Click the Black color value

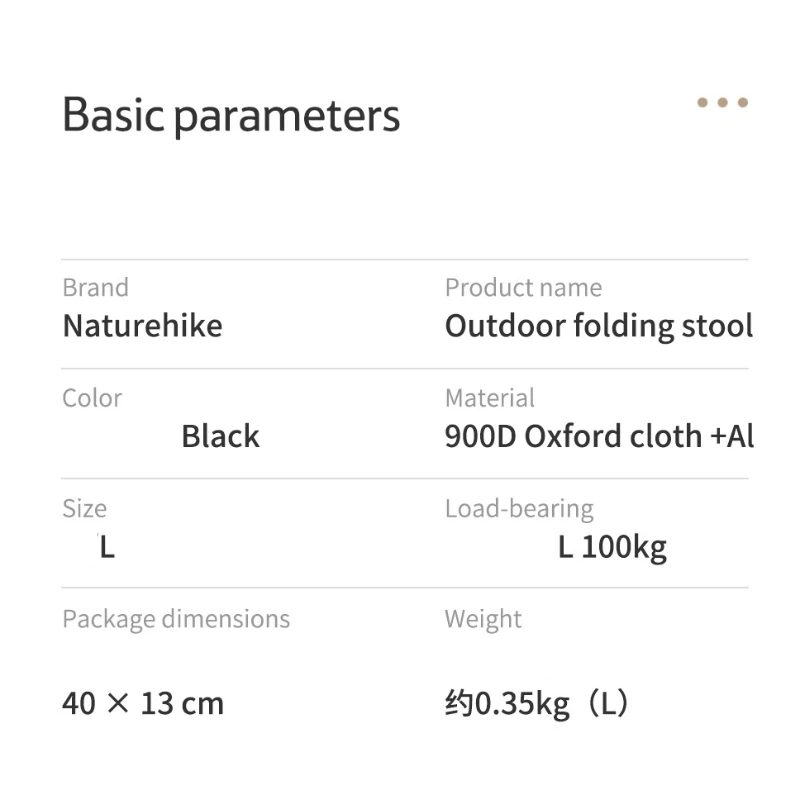(x=220, y=436)
